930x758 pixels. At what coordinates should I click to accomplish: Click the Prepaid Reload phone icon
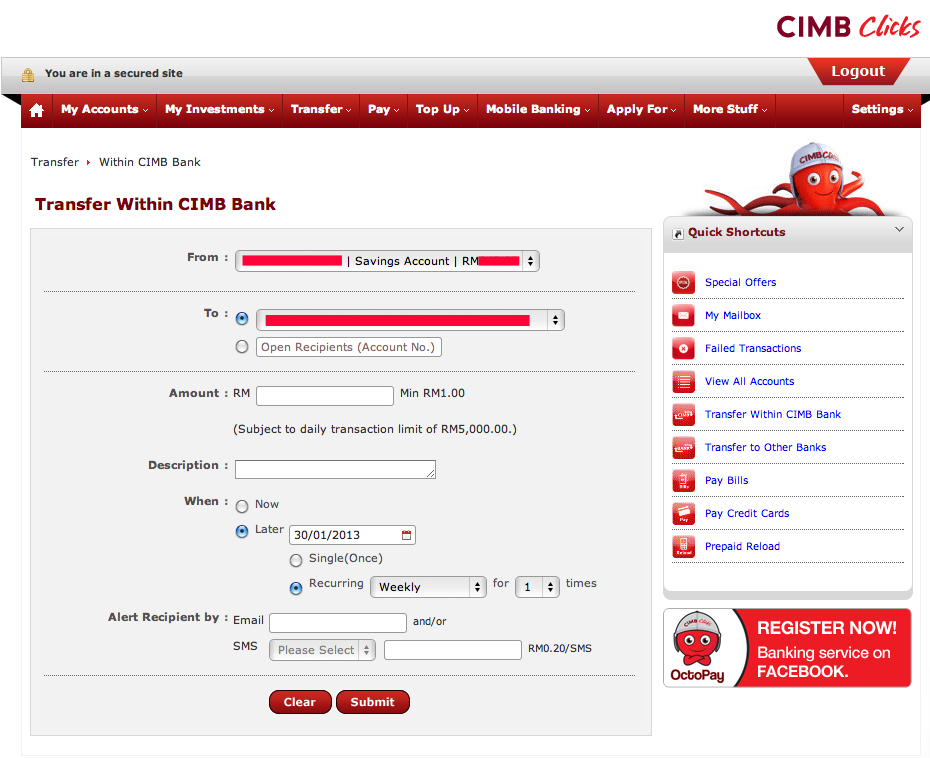(x=683, y=546)
